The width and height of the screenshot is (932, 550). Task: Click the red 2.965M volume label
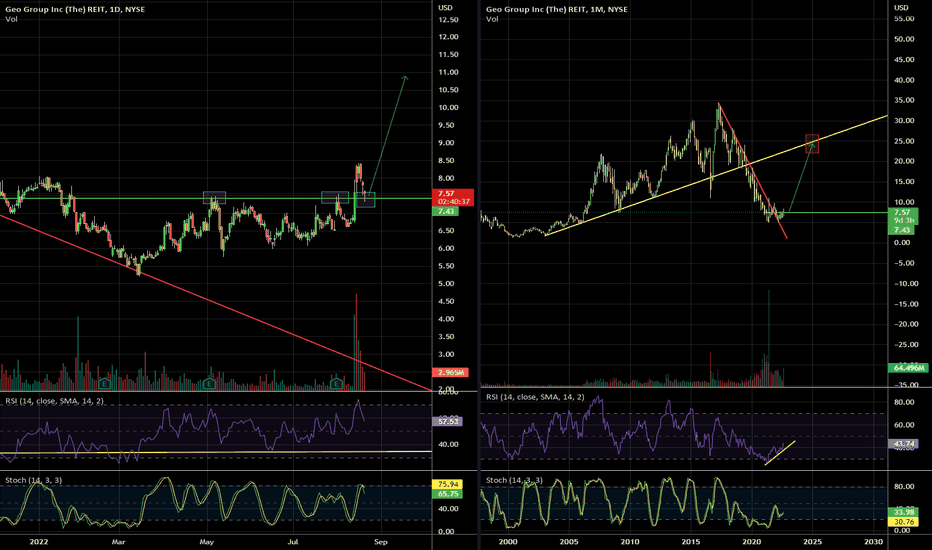451,372
